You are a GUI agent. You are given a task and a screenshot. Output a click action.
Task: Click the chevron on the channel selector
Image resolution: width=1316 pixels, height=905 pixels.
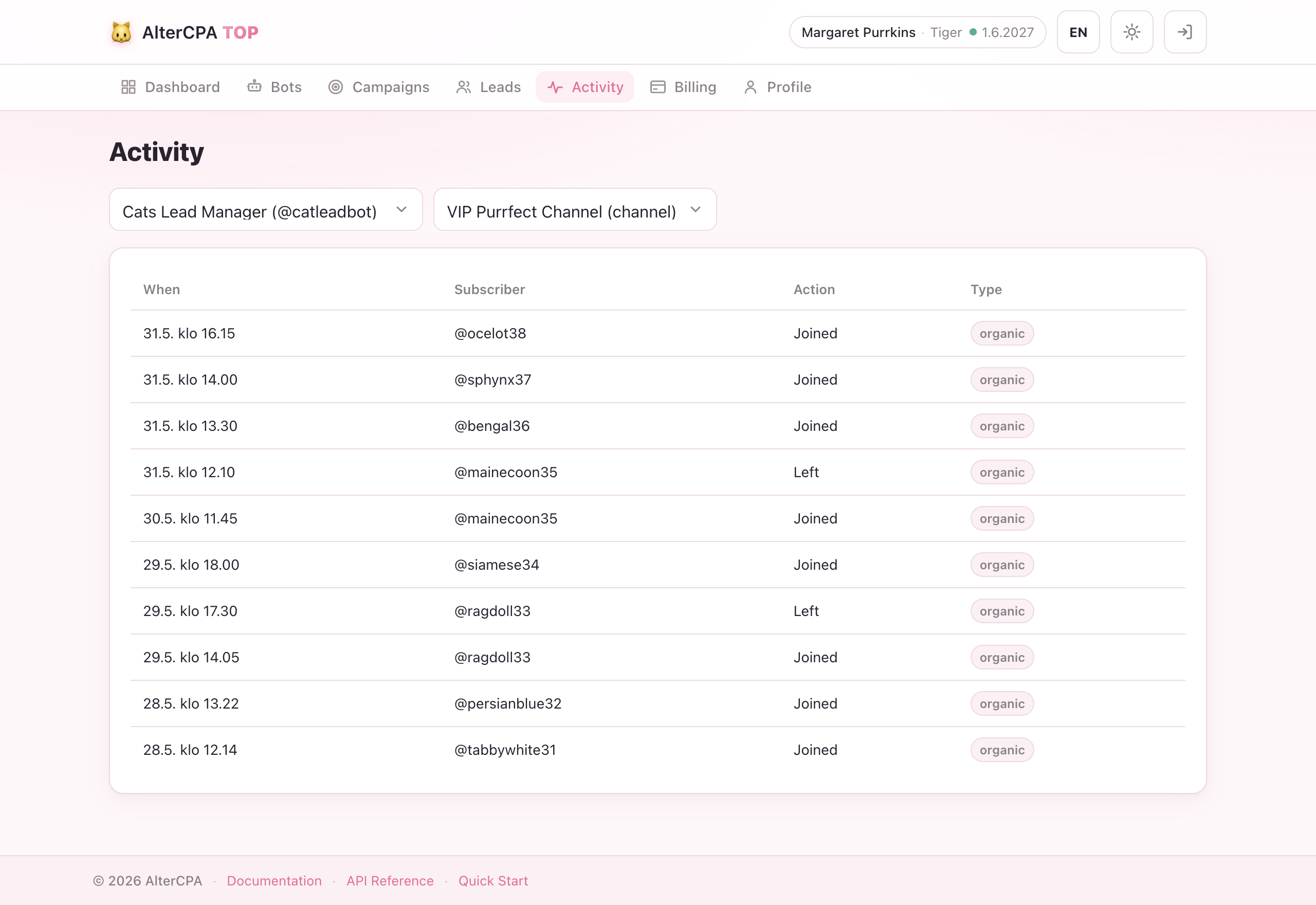coord(696,210)
